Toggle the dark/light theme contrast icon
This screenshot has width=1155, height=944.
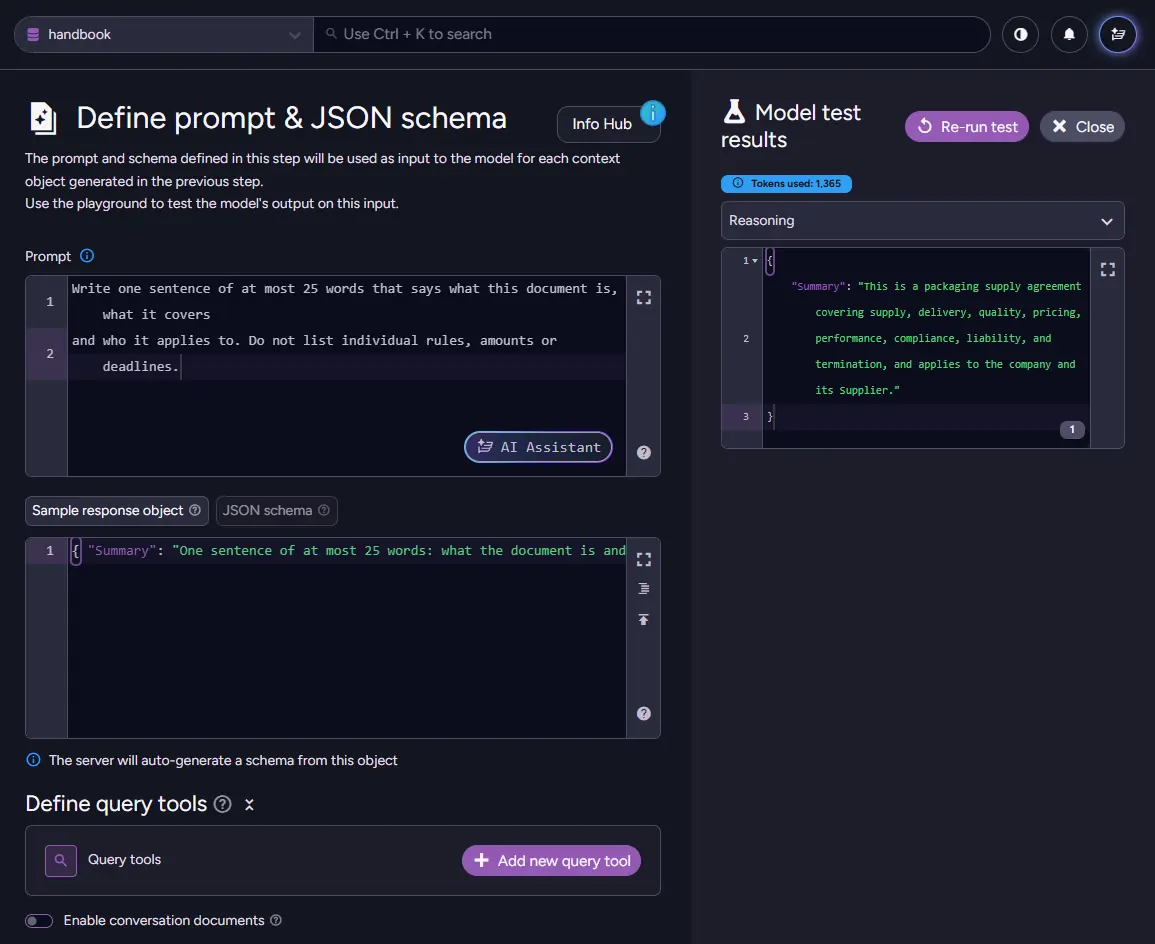click(1020, 35)
